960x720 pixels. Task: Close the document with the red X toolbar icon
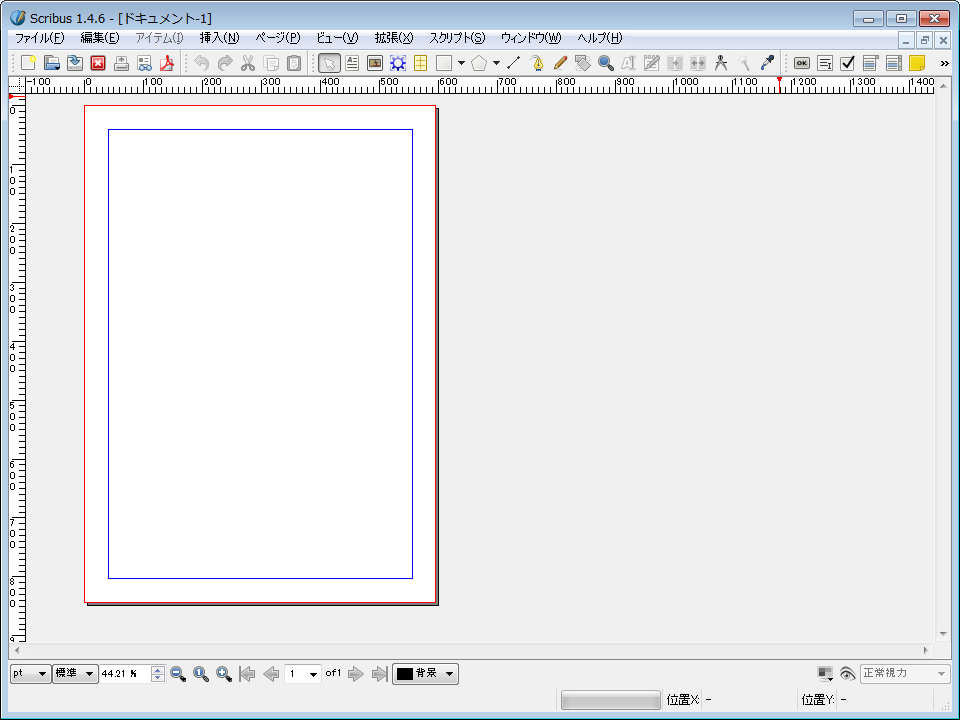[98, 63]
